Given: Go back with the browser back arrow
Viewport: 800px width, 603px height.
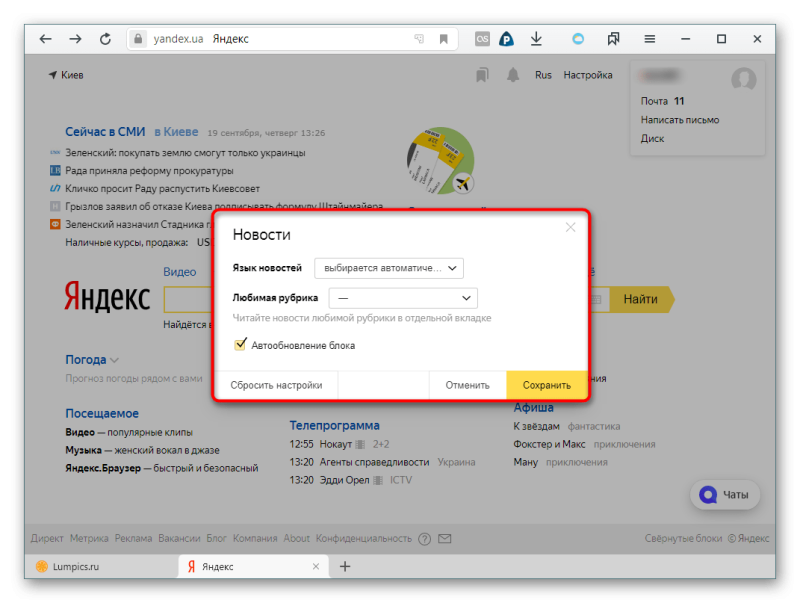Looking at the screenshot, I should 45,39.
